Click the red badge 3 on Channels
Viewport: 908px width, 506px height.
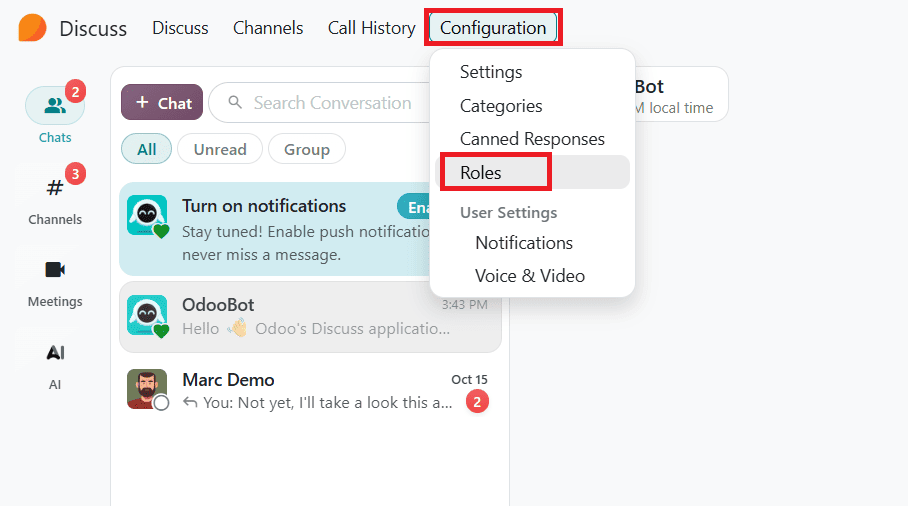75,174
